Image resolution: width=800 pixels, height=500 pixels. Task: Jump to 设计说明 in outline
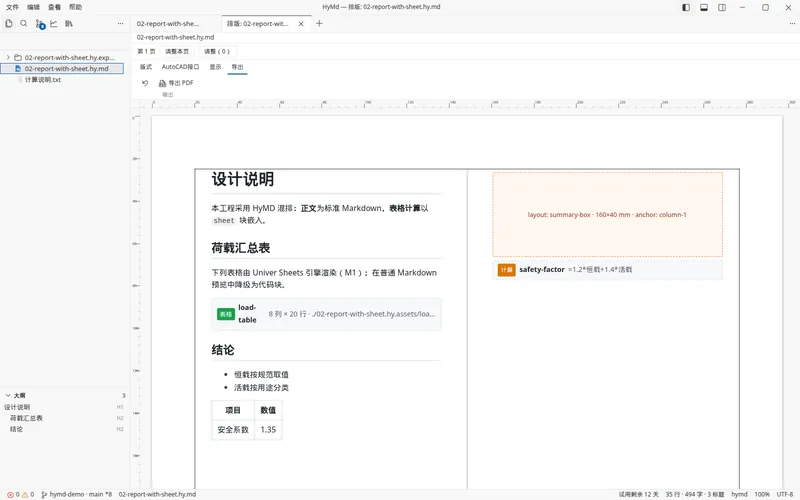tap(17, 407)
